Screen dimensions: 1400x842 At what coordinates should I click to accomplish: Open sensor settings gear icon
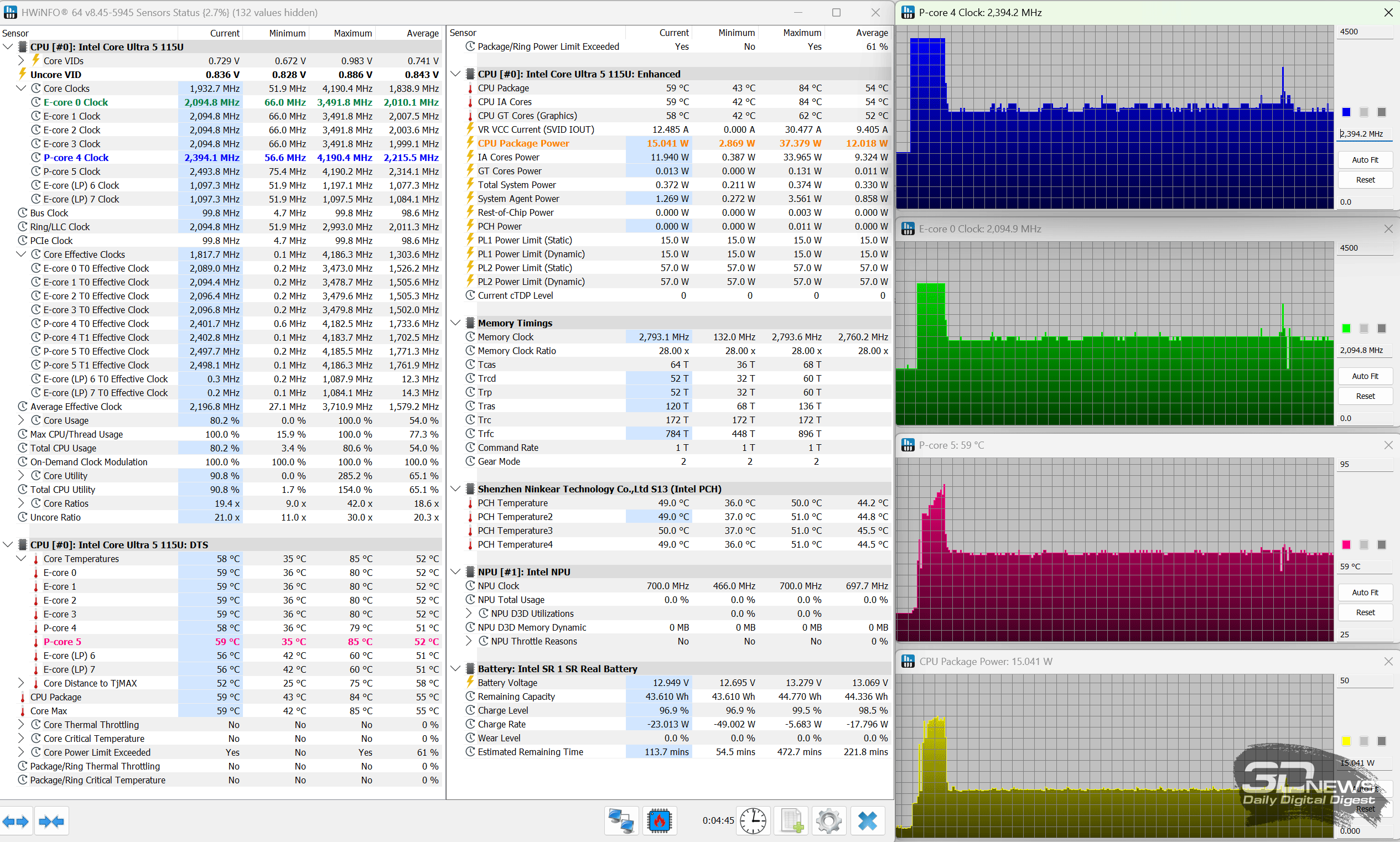pos(828,820)
